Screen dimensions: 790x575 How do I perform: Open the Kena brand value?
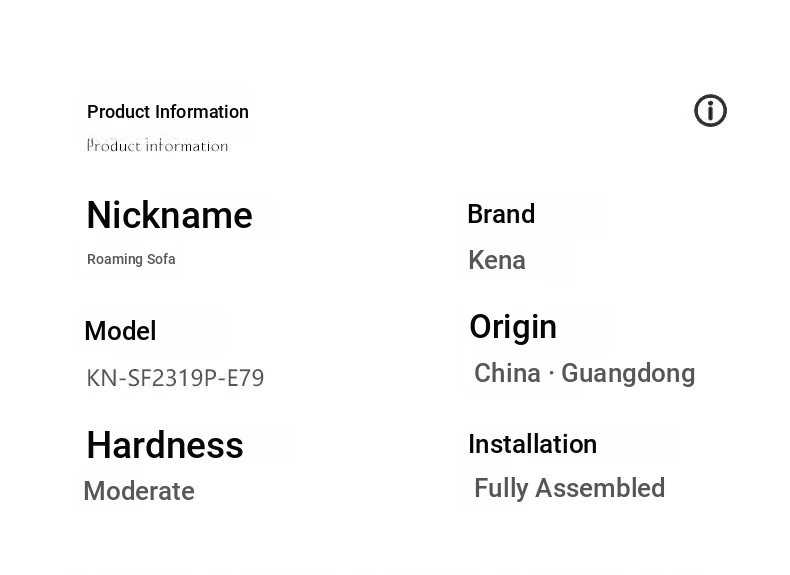pos(497,261)
